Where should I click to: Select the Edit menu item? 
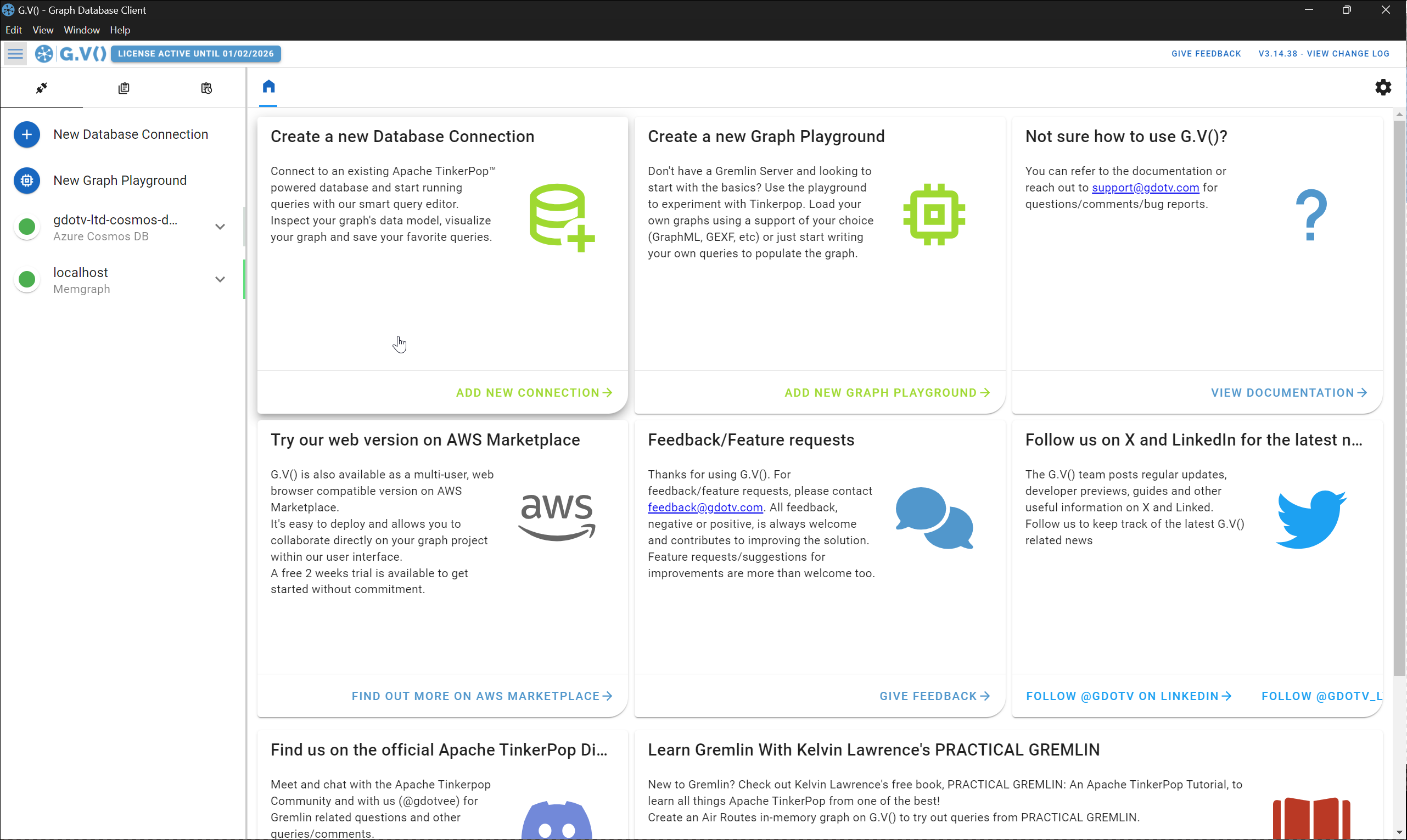coord(13,29)
